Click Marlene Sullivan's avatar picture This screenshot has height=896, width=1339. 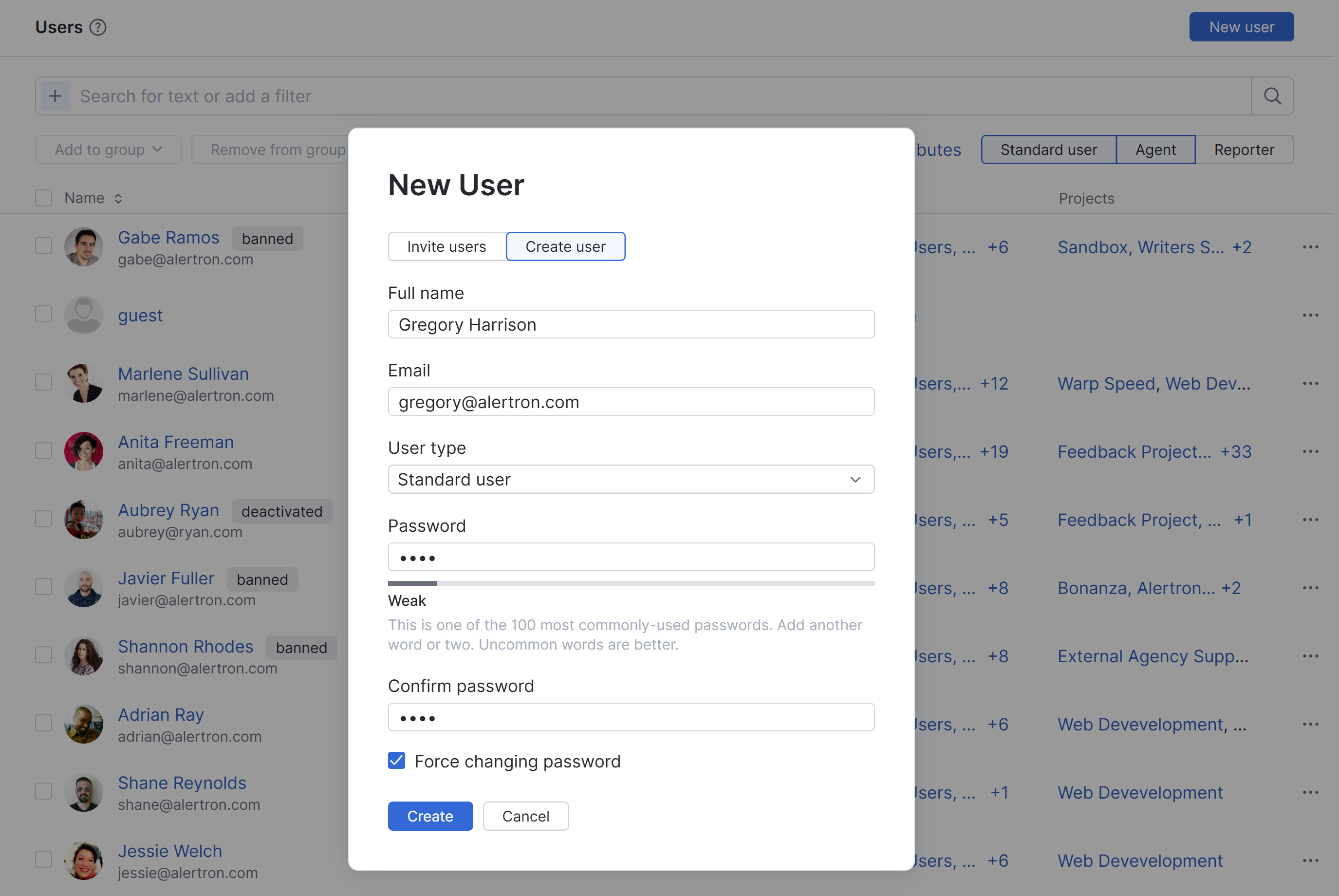(x=84, y=383)
